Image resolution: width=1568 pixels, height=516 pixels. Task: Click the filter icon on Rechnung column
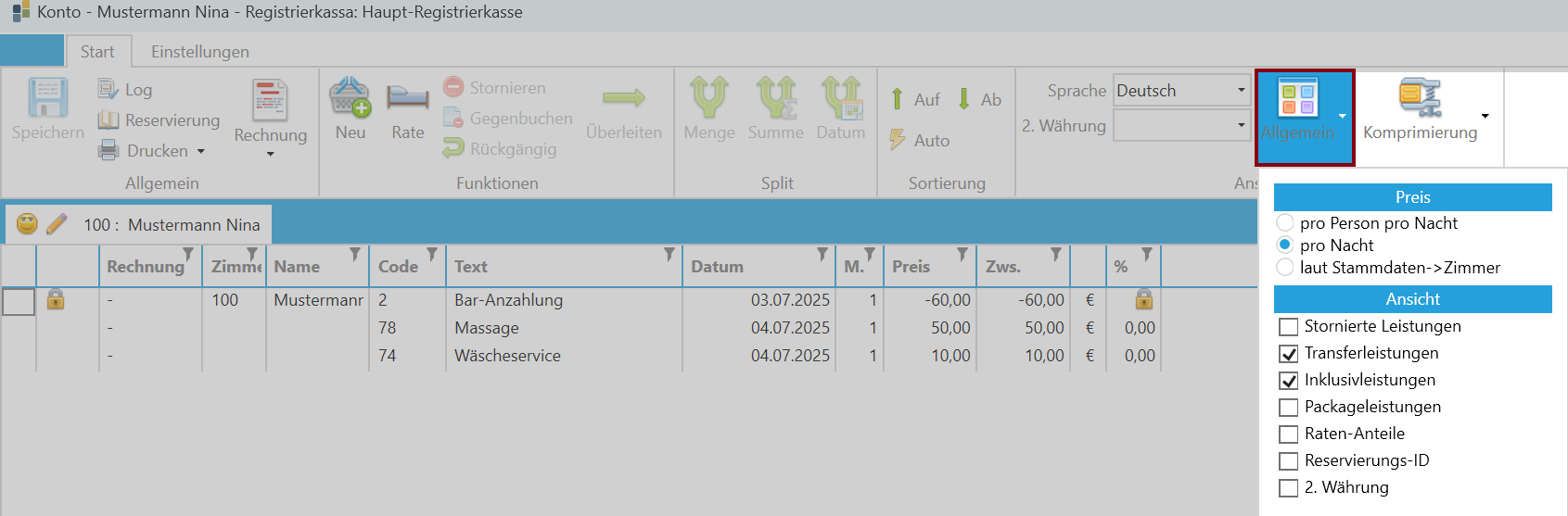188,254
